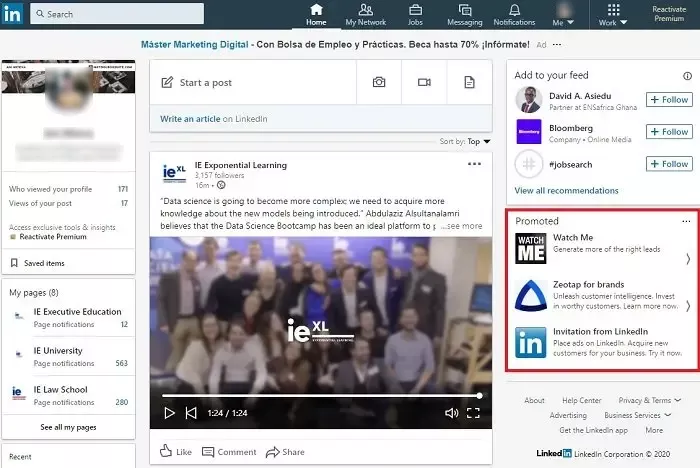Viewport: 700px width, 468px height.
Task: Open the Invitation from LinkedIn ad title
Action: pos(600,331)
